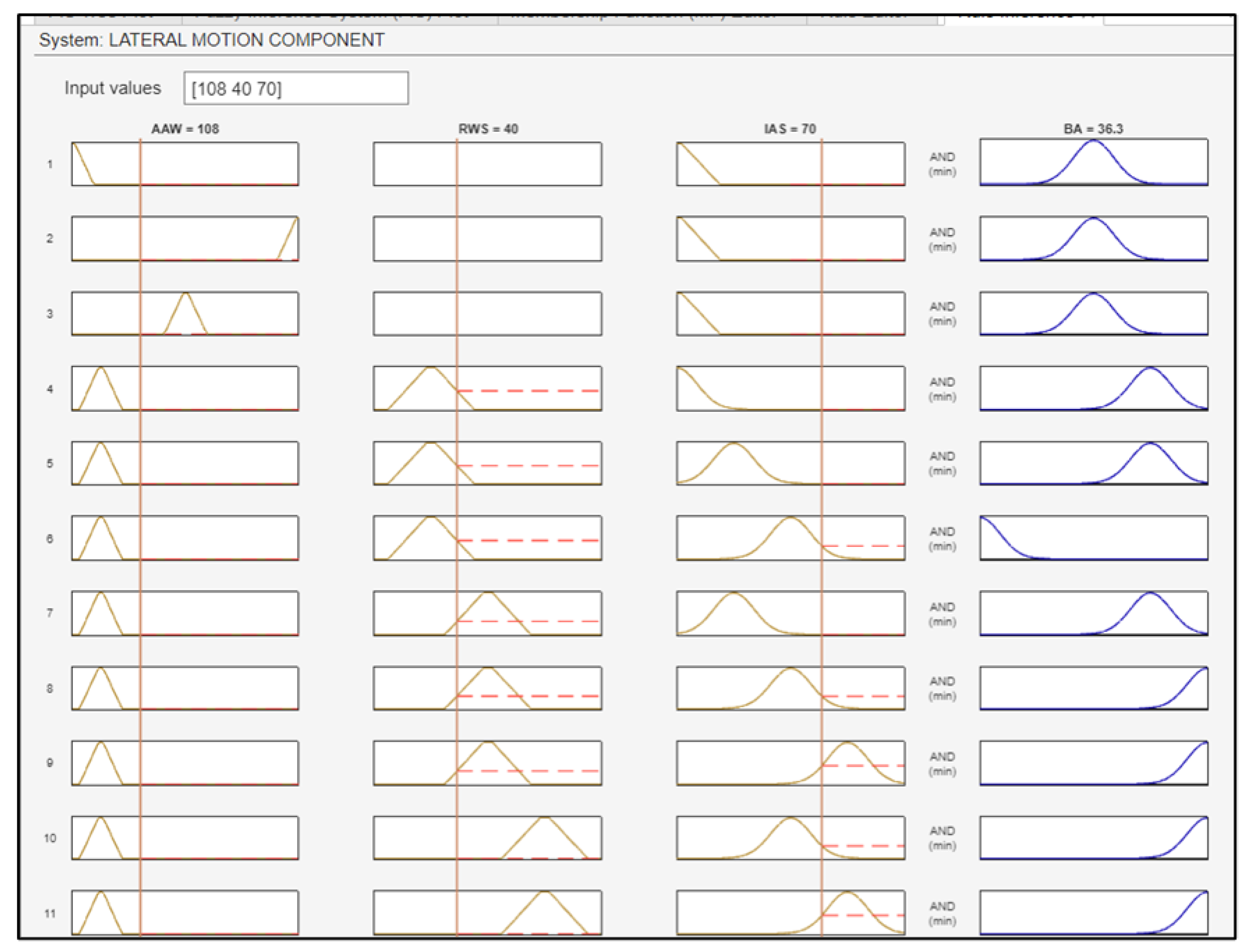
Task: Click the AND (min) label of rule 5
Action: (x=942, y=464)
